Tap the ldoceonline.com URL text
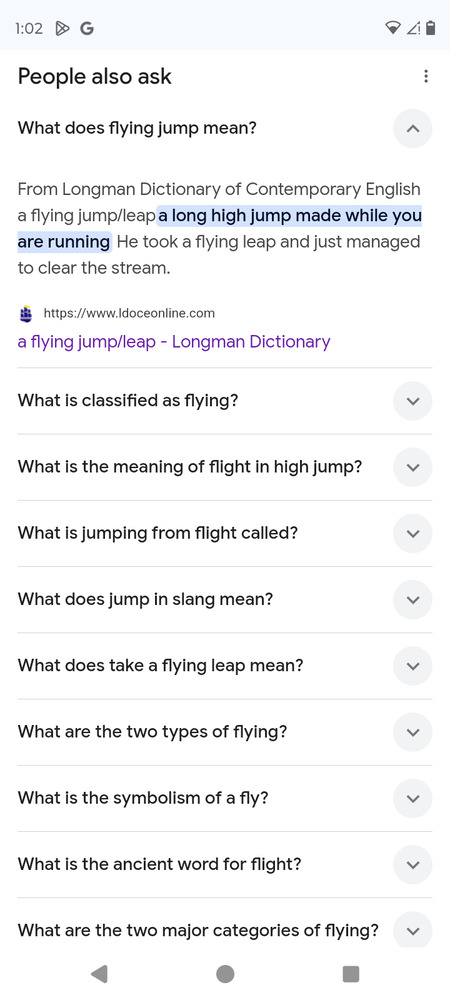 (x=129, y=313)
